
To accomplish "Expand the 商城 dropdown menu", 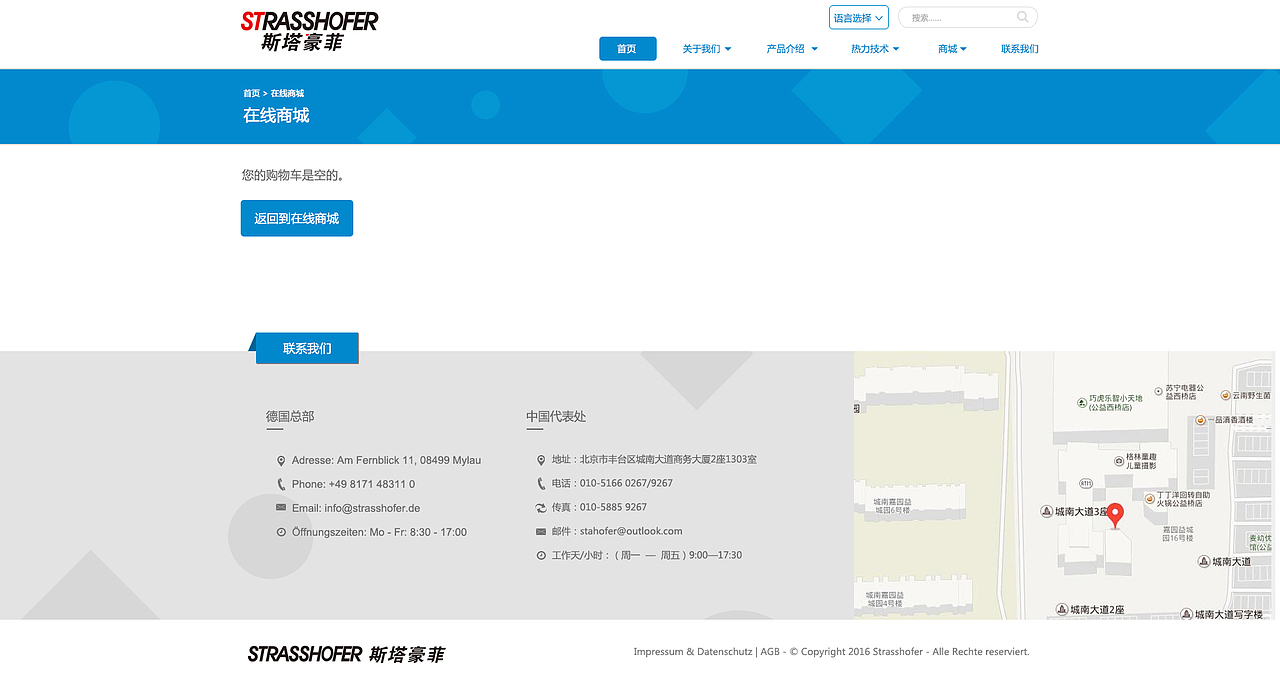I will coord(951,48).
